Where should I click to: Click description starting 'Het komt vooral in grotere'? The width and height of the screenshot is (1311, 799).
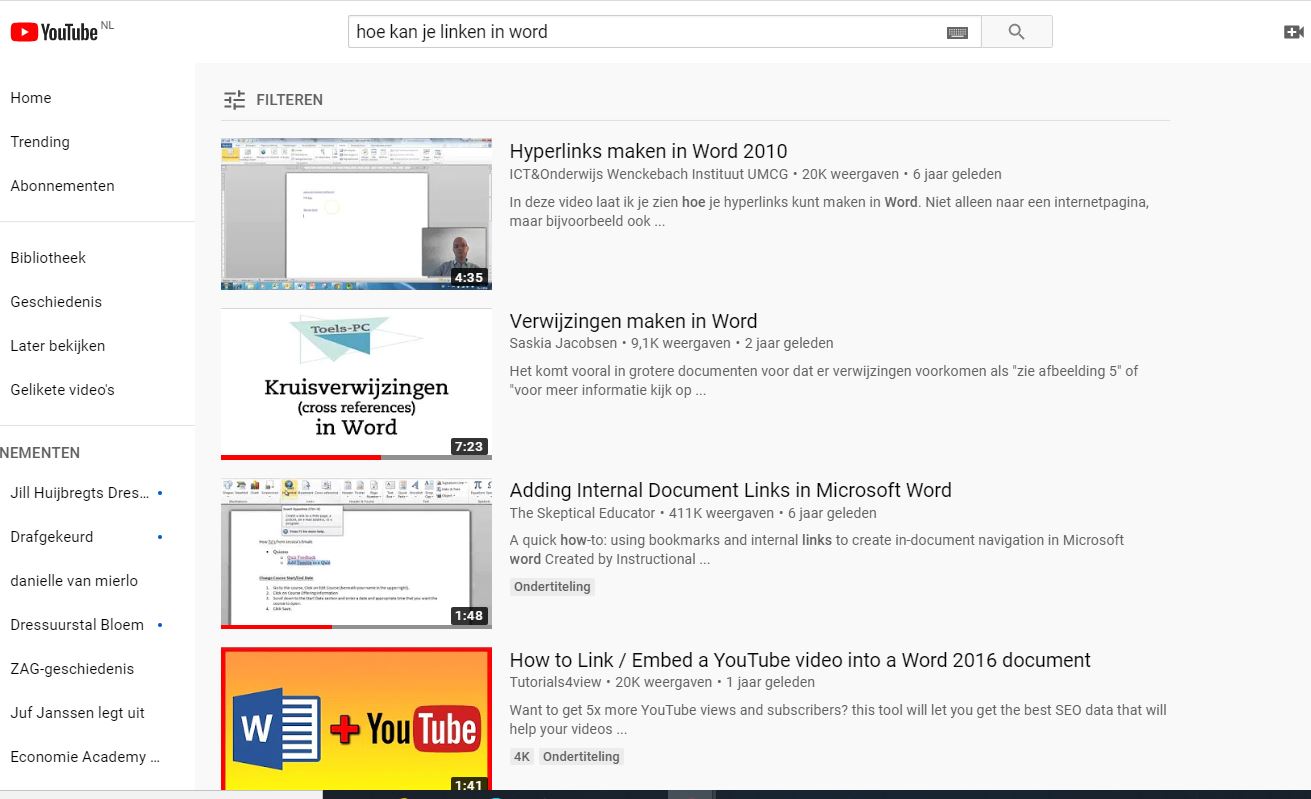[824, 380]
